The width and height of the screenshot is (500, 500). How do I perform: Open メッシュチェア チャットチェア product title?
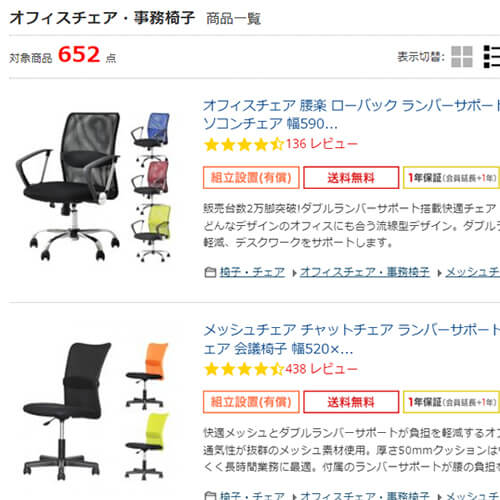coord(352,339)
